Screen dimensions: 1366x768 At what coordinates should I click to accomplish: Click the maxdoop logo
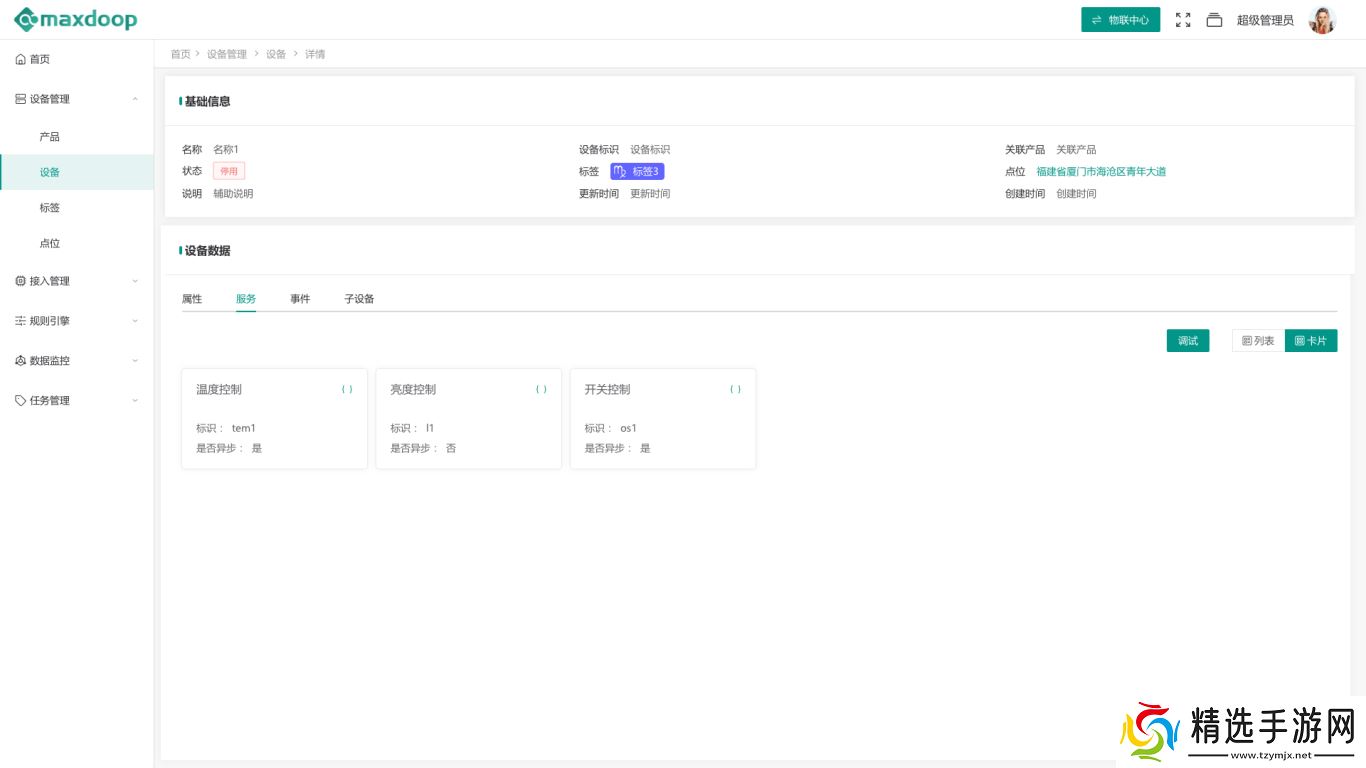point(75,19)
